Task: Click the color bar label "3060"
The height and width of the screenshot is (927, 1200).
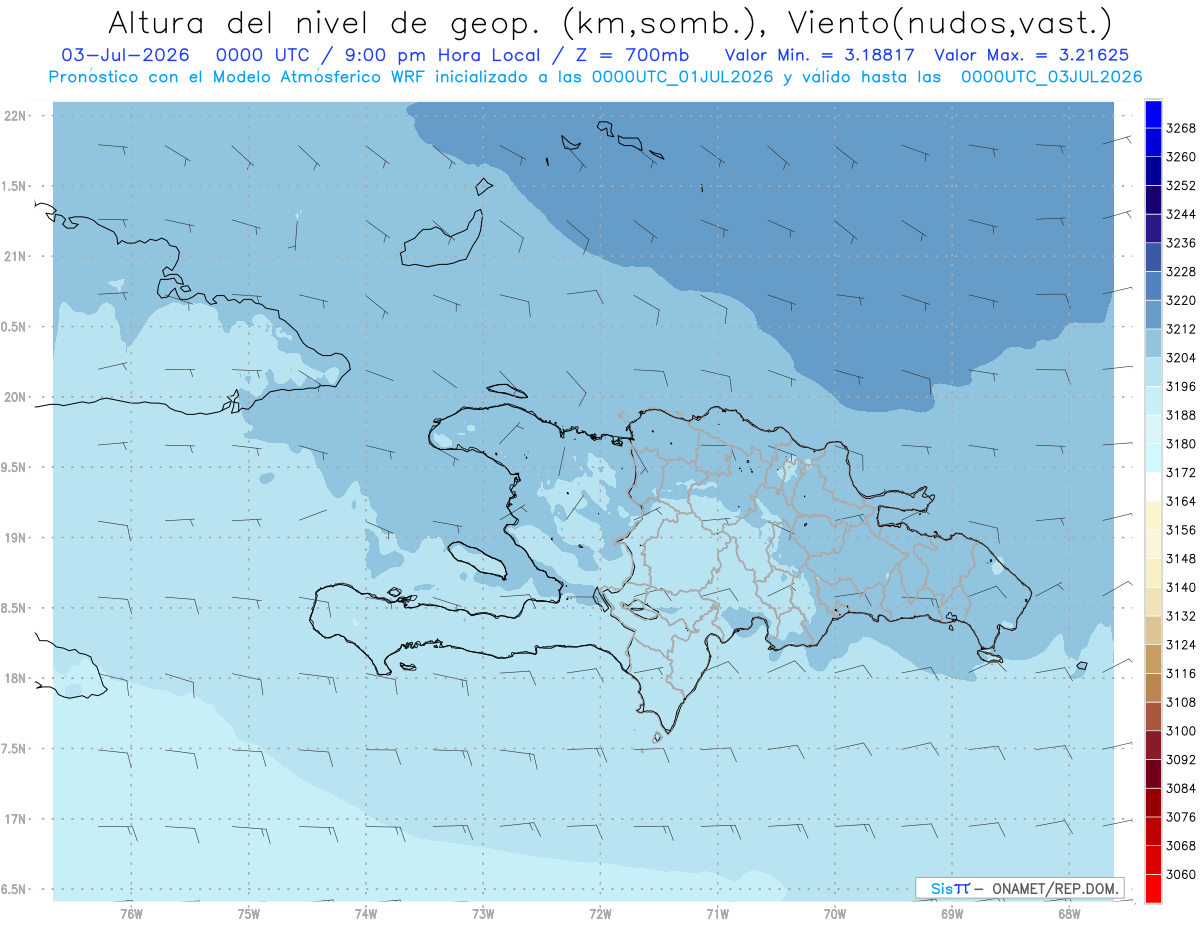Action: pos(1180,874)
